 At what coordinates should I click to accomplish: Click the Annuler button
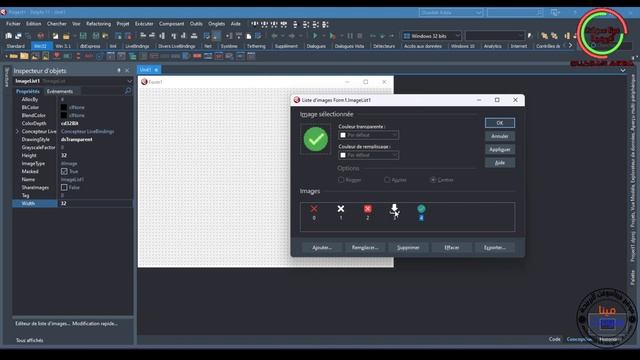(x=500, y=136)
